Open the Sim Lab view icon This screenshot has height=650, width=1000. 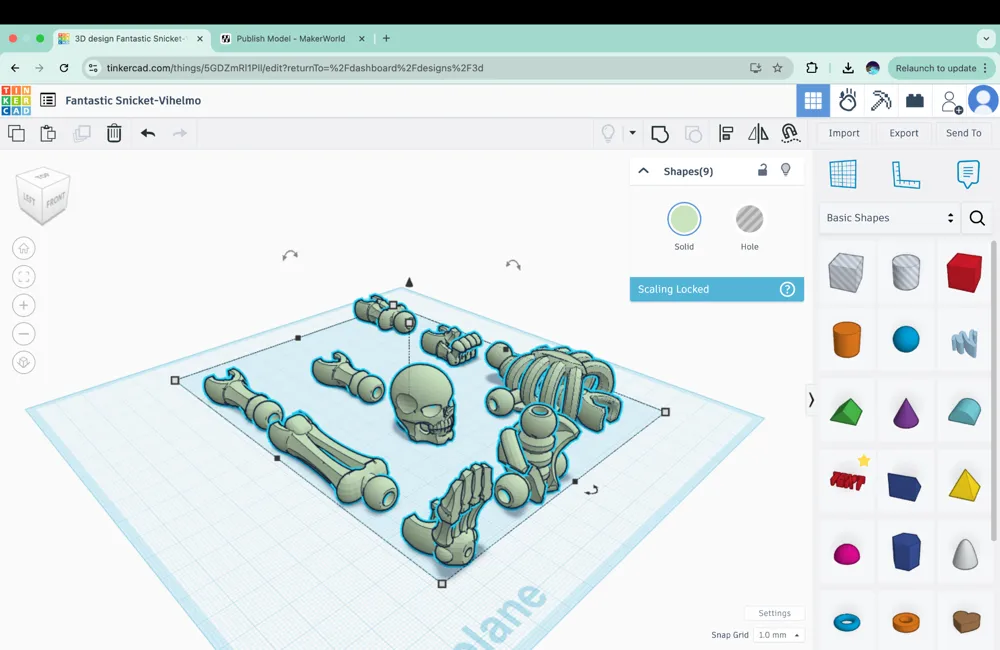click(x=848, y=100)
